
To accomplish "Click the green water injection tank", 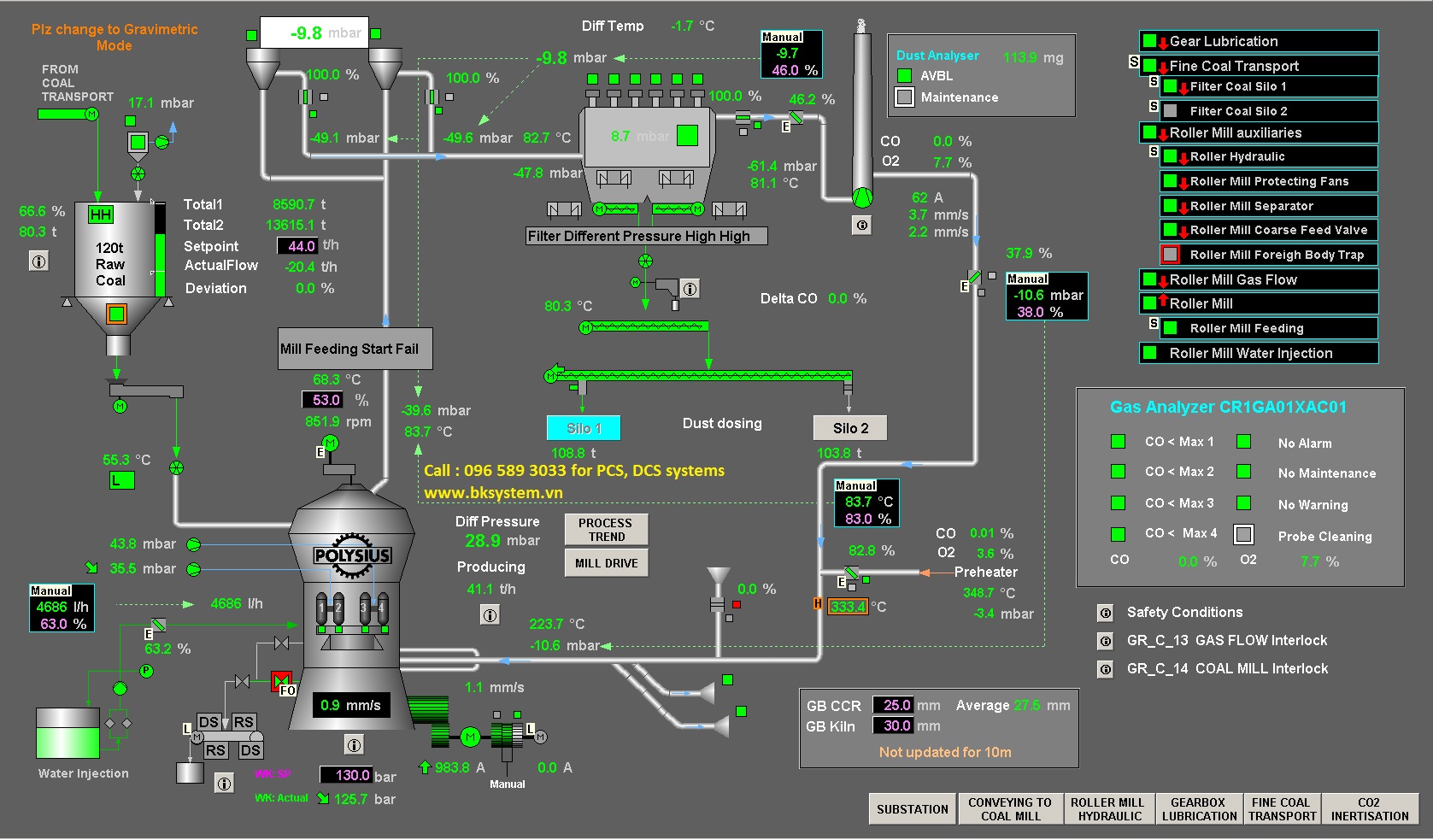I will coord(68,732).
